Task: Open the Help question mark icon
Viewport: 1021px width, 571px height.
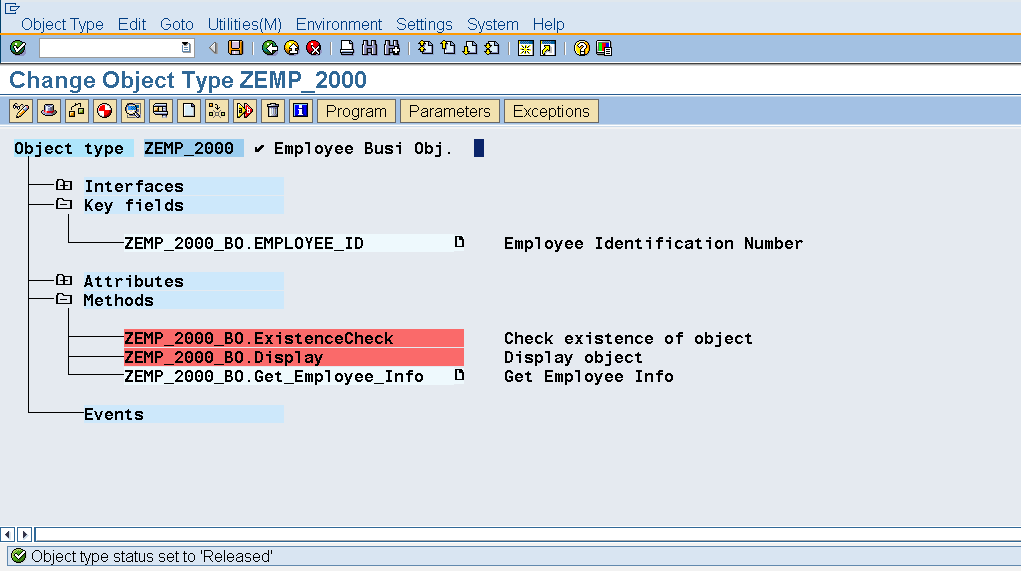Action: pos(582,48)
